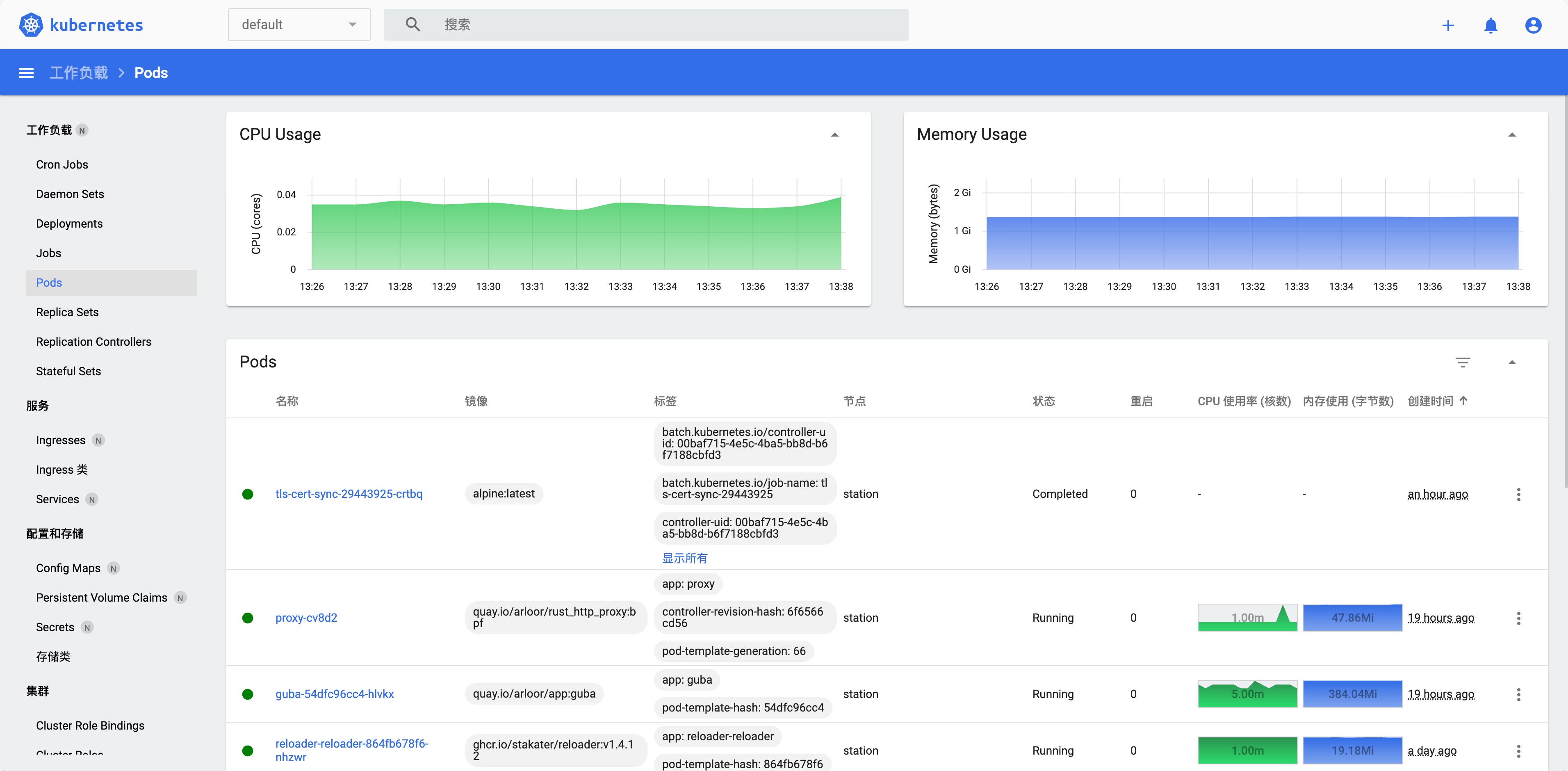Open actions menu for guba pod

[x=1518, y=694]
